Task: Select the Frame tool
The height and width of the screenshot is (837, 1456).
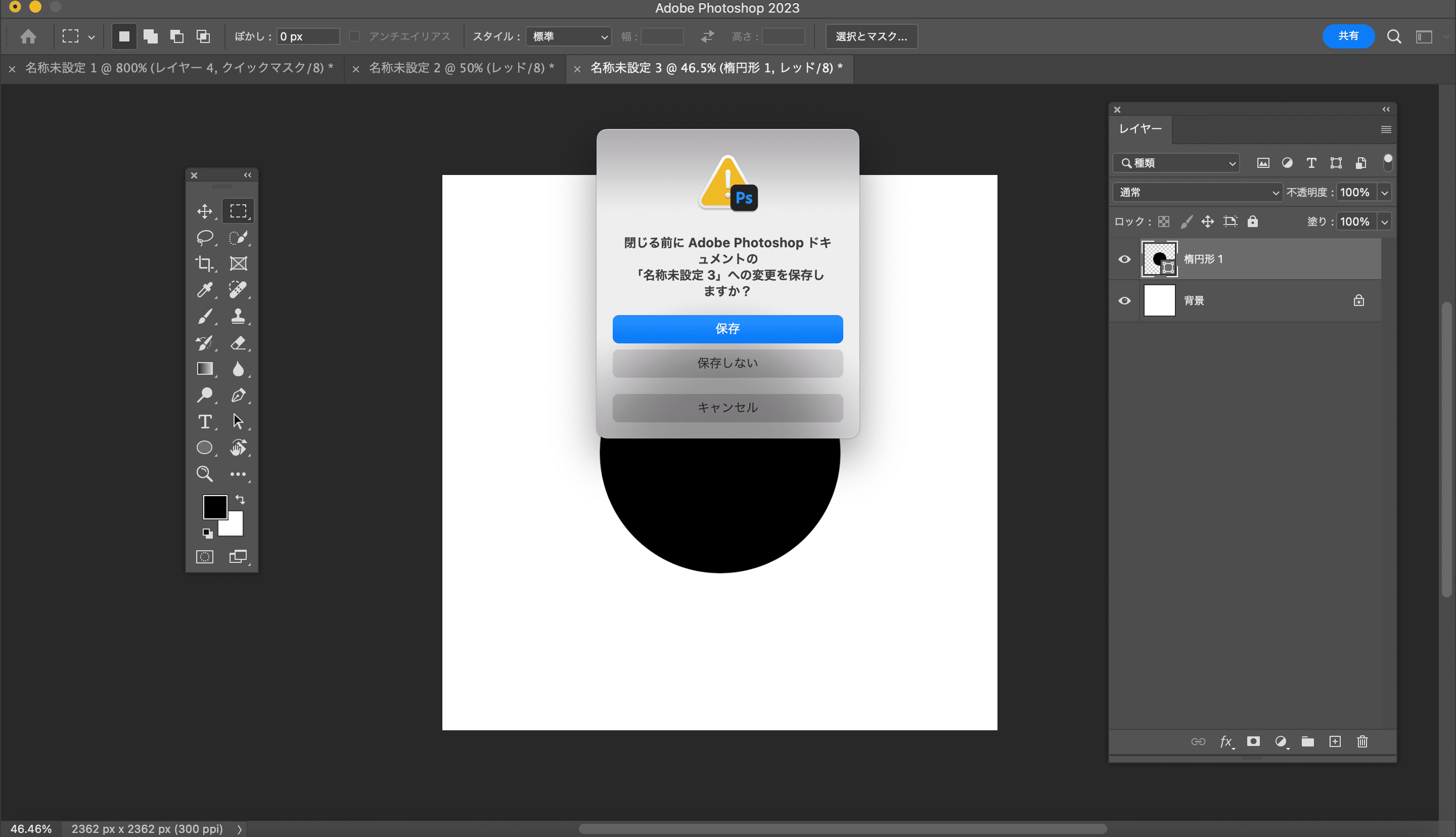Action: 238,263
